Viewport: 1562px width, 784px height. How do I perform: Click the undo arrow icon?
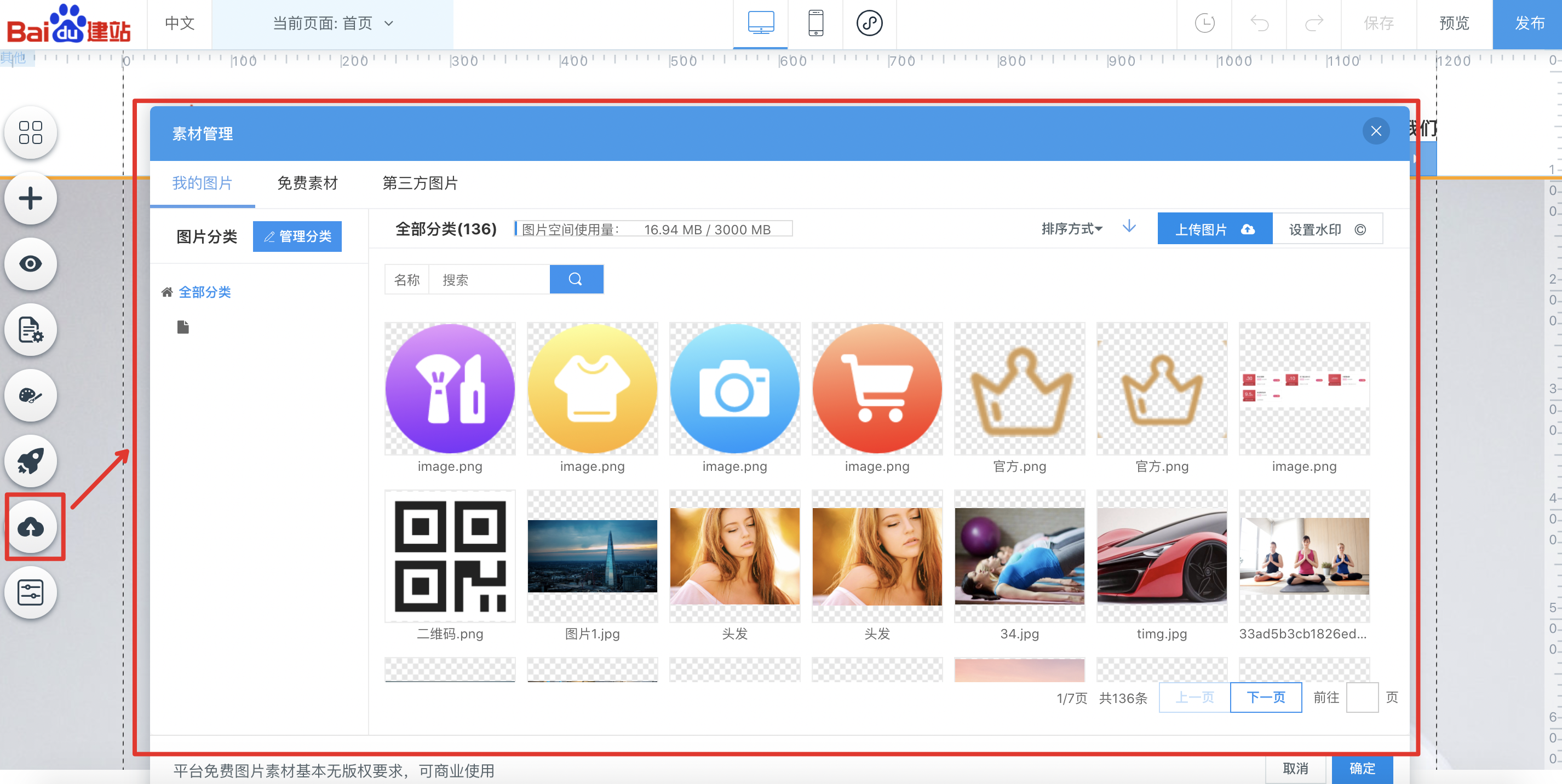click(1260, 24)
